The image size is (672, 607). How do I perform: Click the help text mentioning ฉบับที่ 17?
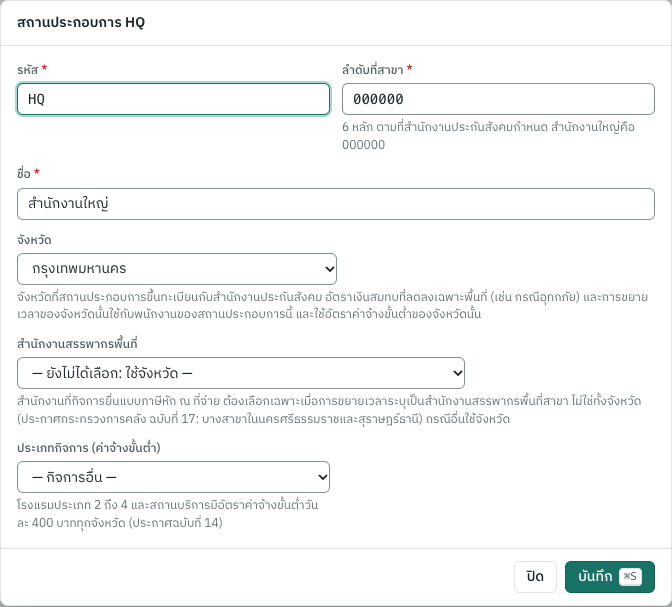329,410
